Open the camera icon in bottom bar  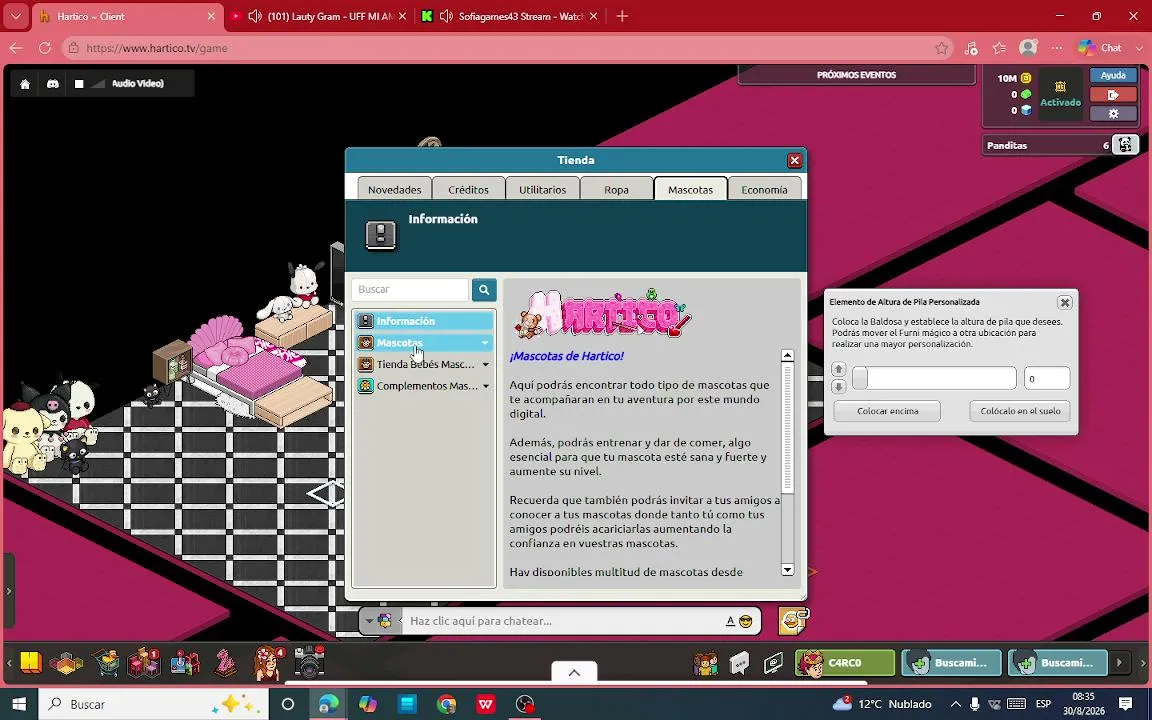tap(309, 663)
